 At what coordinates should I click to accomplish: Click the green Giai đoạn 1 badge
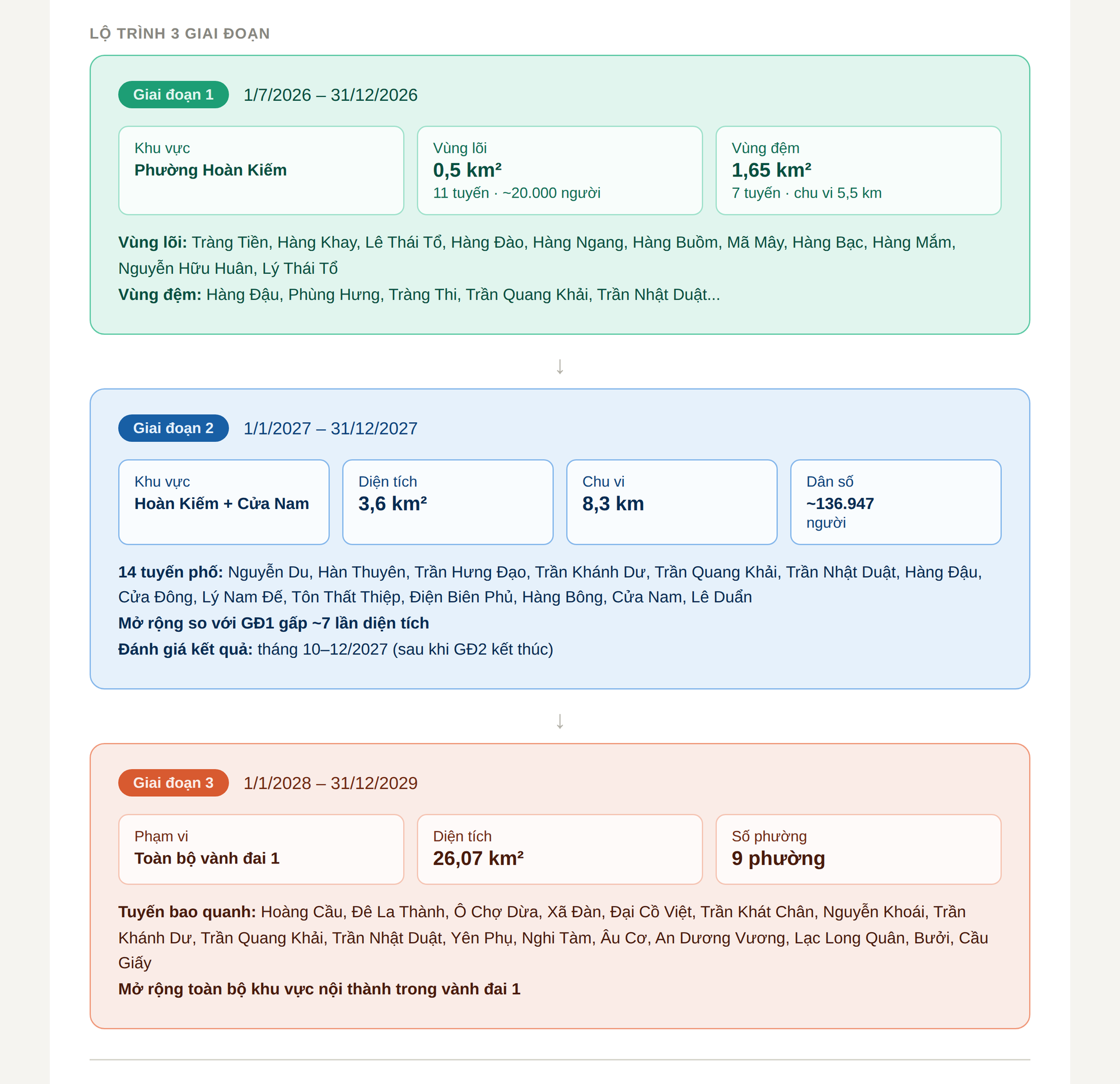173,95
